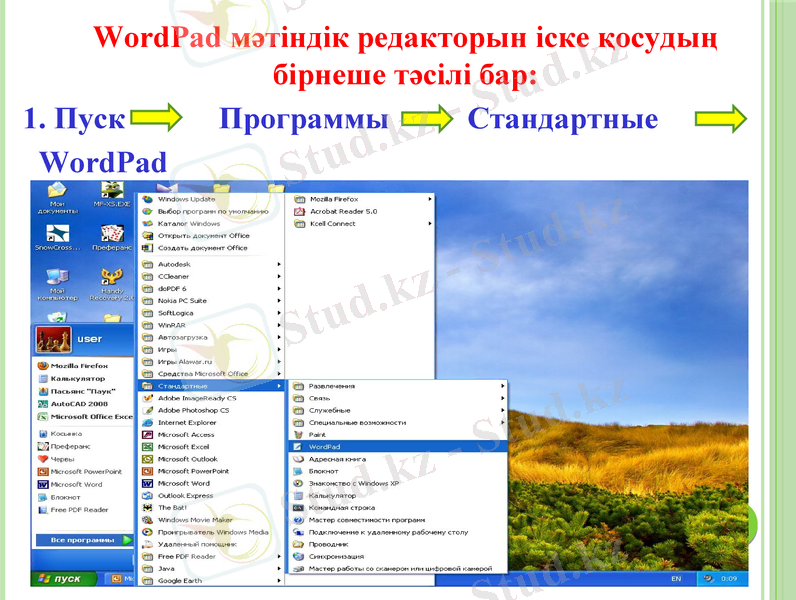
Task: Click the Paint icon in submenu
Action: point(298,435)
